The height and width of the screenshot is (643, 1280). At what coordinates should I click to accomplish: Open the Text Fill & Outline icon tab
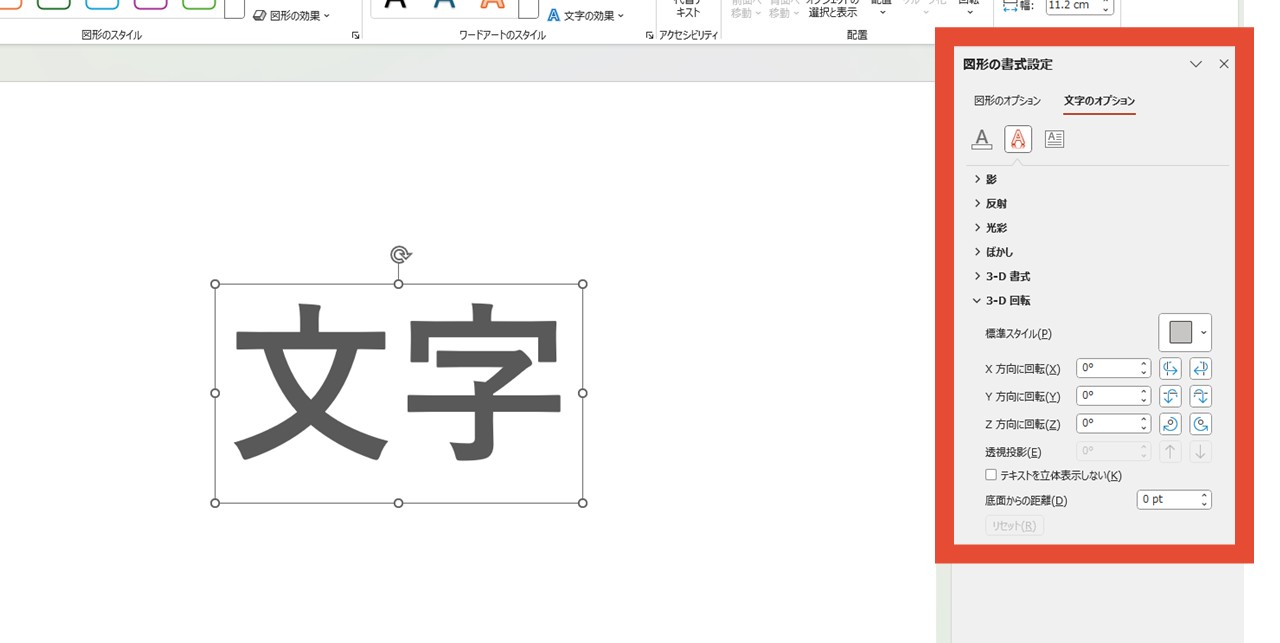coord(982,139)
